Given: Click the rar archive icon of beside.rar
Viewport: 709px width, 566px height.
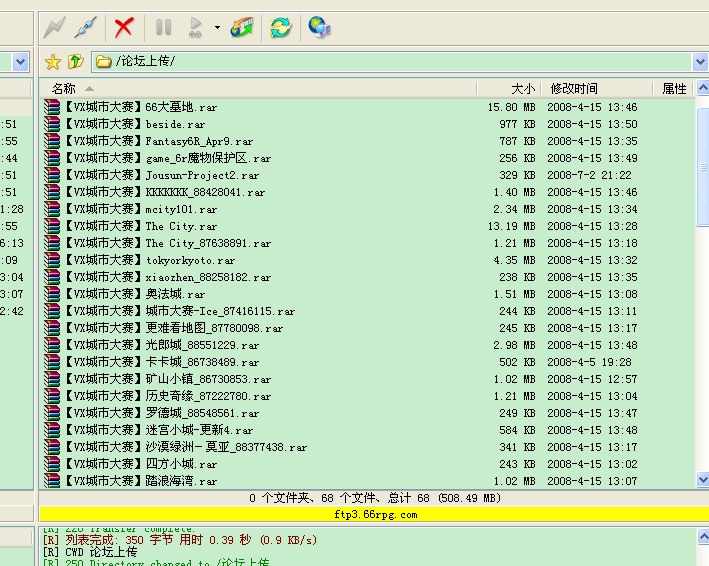Looking at the screenshot, I should click(x=52, y=124).
